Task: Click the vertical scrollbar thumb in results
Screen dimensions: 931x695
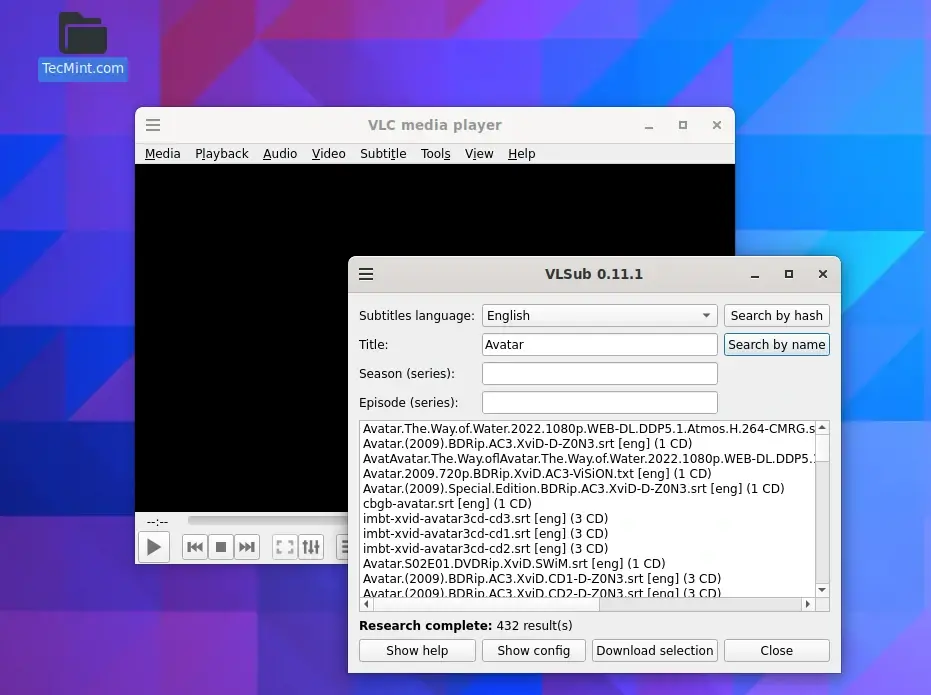Action: click(x=822, y=448)
